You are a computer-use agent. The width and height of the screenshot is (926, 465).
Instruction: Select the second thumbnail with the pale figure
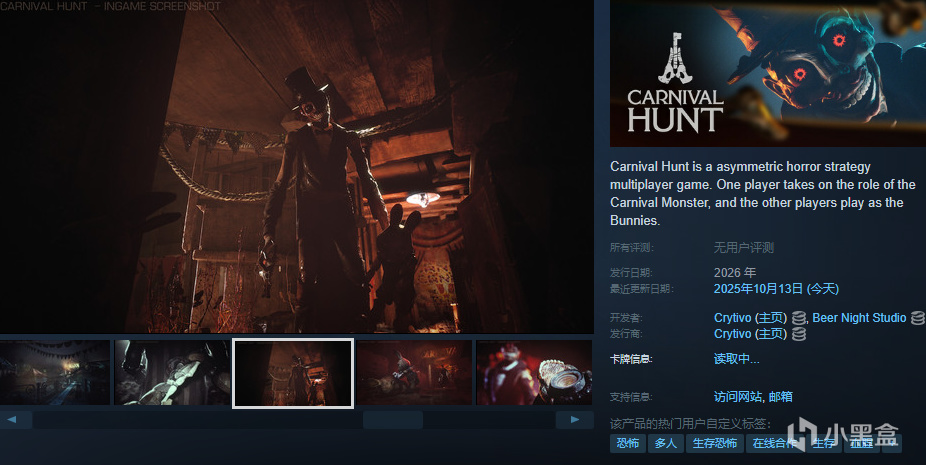(172, 372)
